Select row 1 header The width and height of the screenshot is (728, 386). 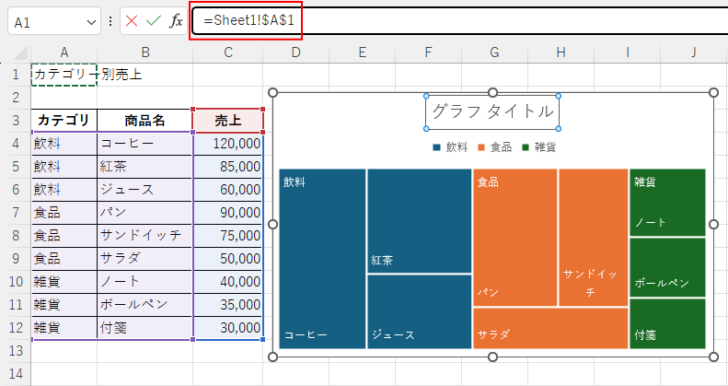(16, 74)
